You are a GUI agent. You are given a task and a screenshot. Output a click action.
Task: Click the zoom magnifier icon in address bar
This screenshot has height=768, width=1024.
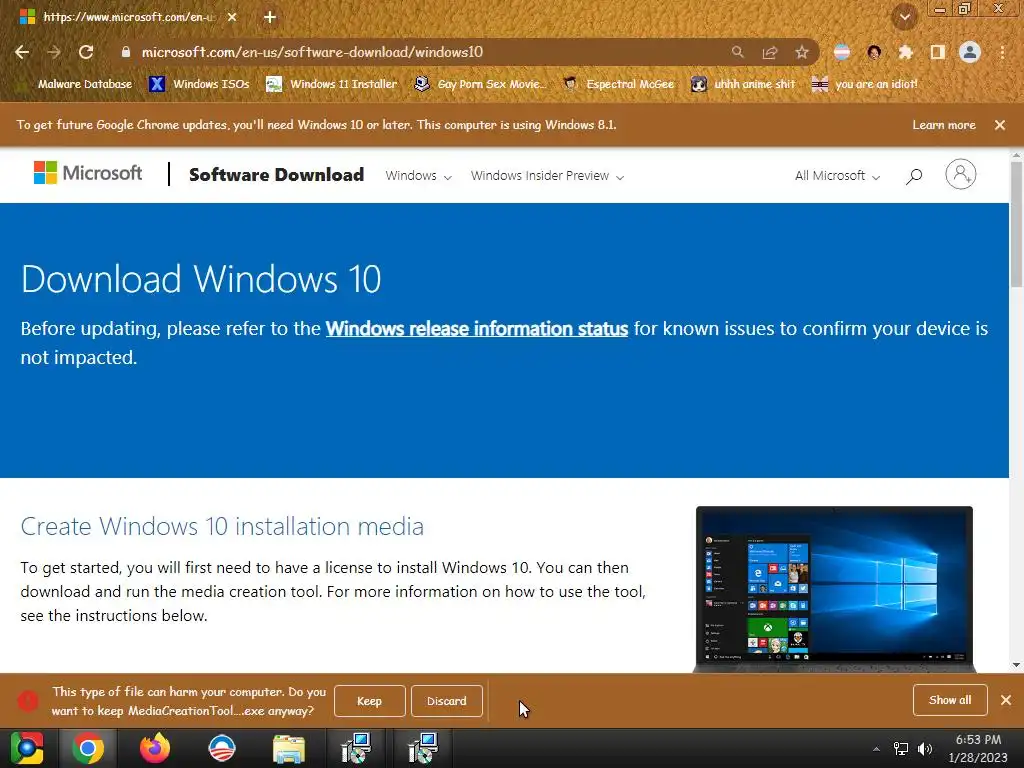coord(737,52)
